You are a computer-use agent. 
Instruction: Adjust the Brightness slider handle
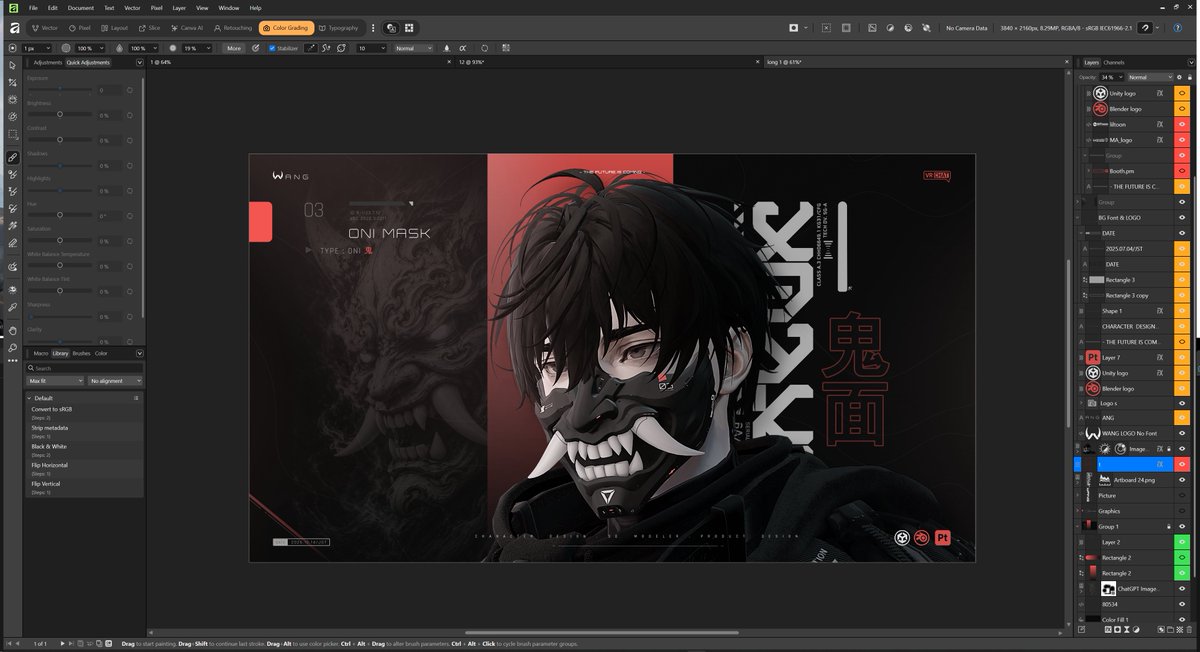click(x=60, y=114)
